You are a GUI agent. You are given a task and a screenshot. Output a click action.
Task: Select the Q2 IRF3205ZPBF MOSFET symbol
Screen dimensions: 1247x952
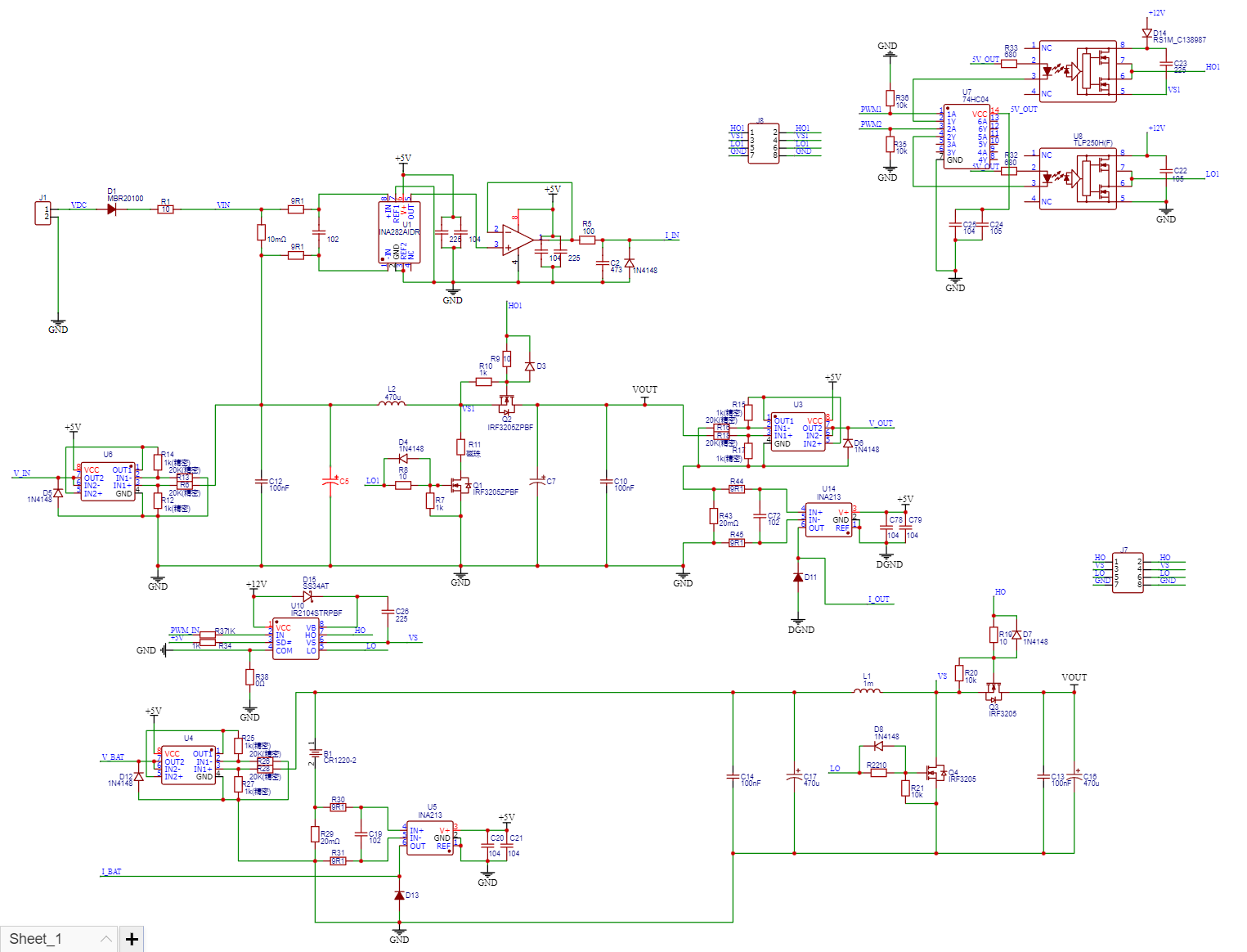[507, 404]
